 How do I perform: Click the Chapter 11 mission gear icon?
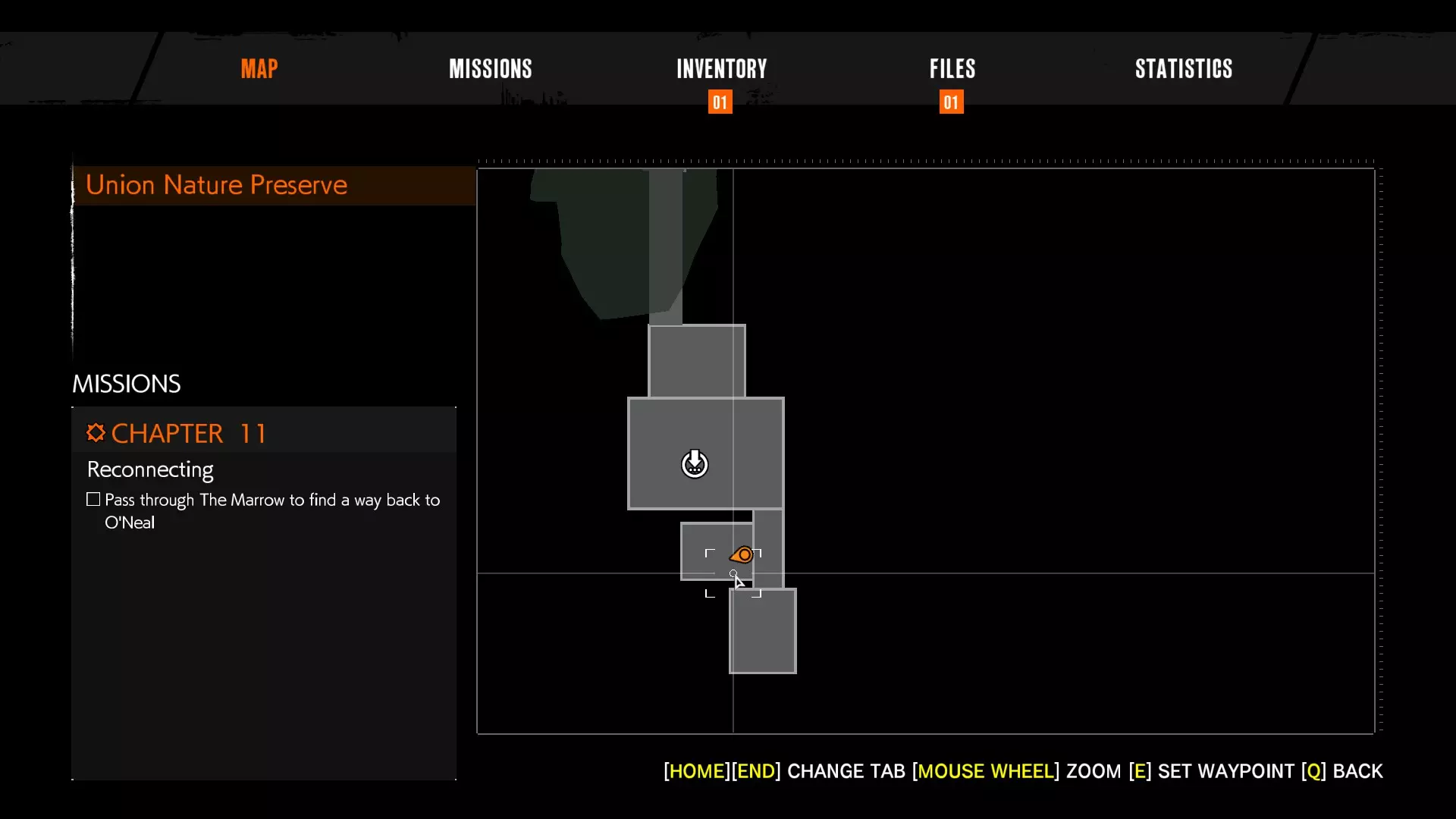coord(96,433)
